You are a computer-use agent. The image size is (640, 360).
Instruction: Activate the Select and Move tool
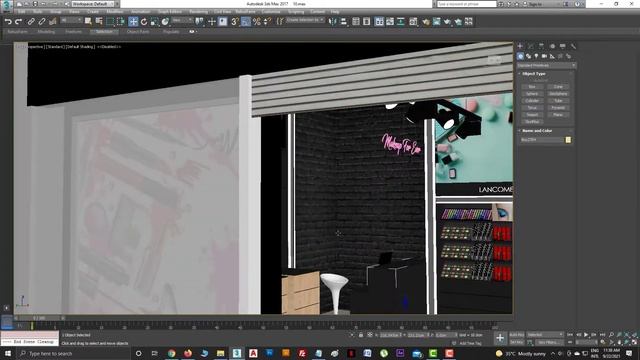[133, 22]
